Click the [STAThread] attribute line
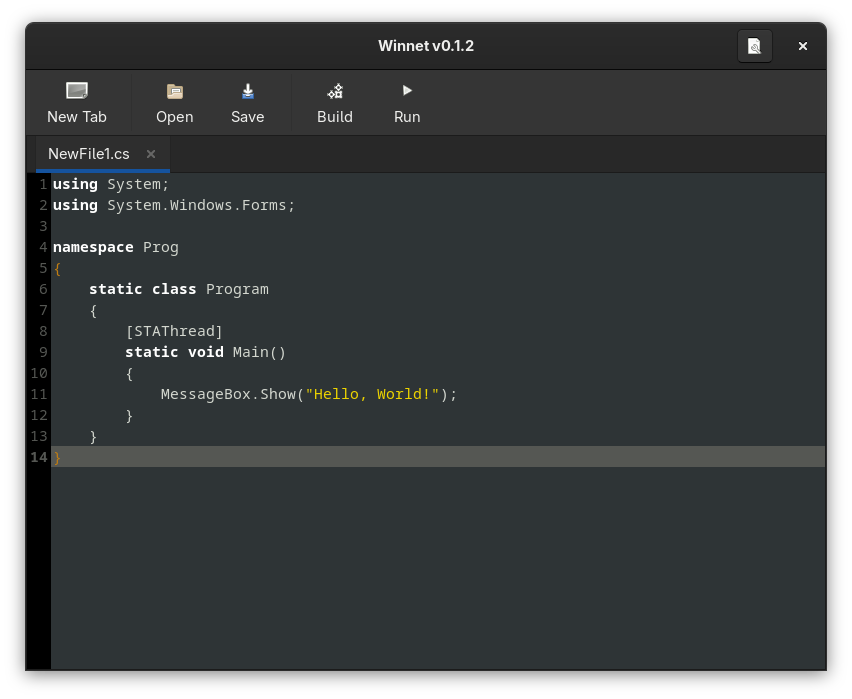This screenshot has height=699, width=852. [x=174, y=331]
